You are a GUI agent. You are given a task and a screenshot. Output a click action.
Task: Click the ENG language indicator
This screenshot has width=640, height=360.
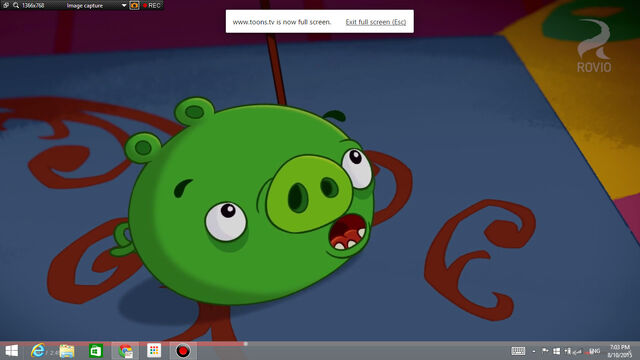(595, 351)
